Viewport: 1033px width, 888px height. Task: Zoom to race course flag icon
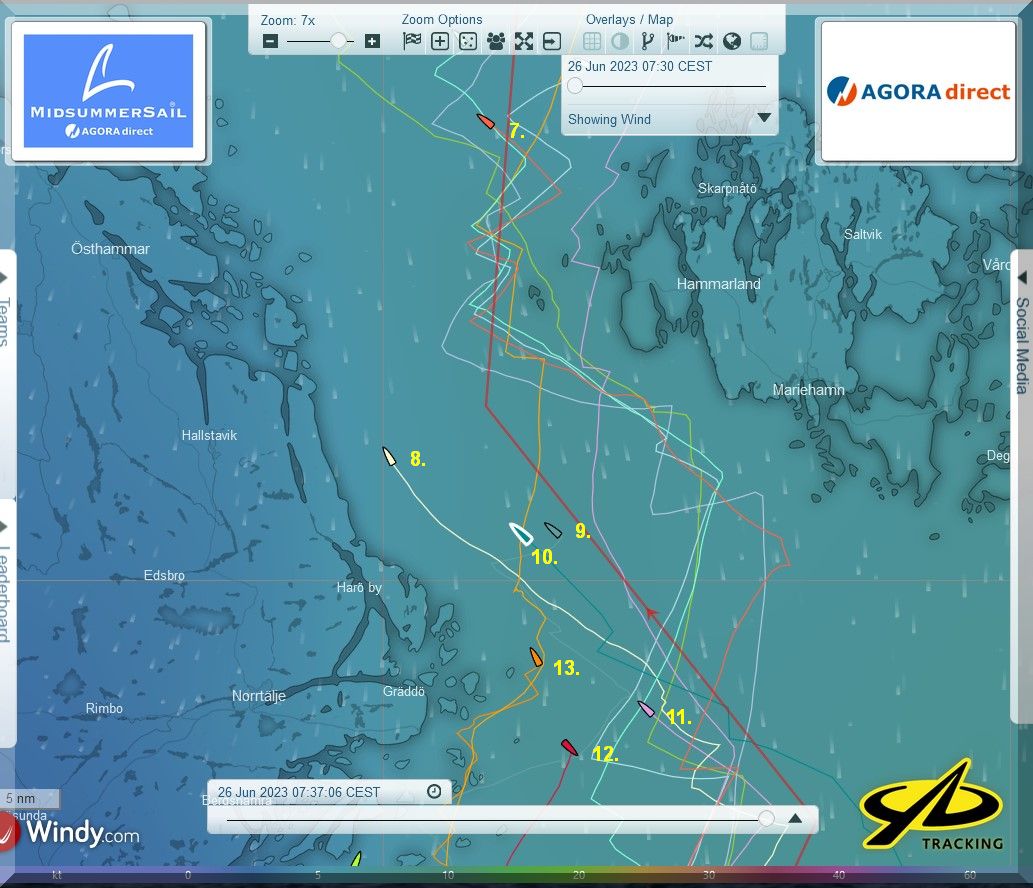click(412, 41)
